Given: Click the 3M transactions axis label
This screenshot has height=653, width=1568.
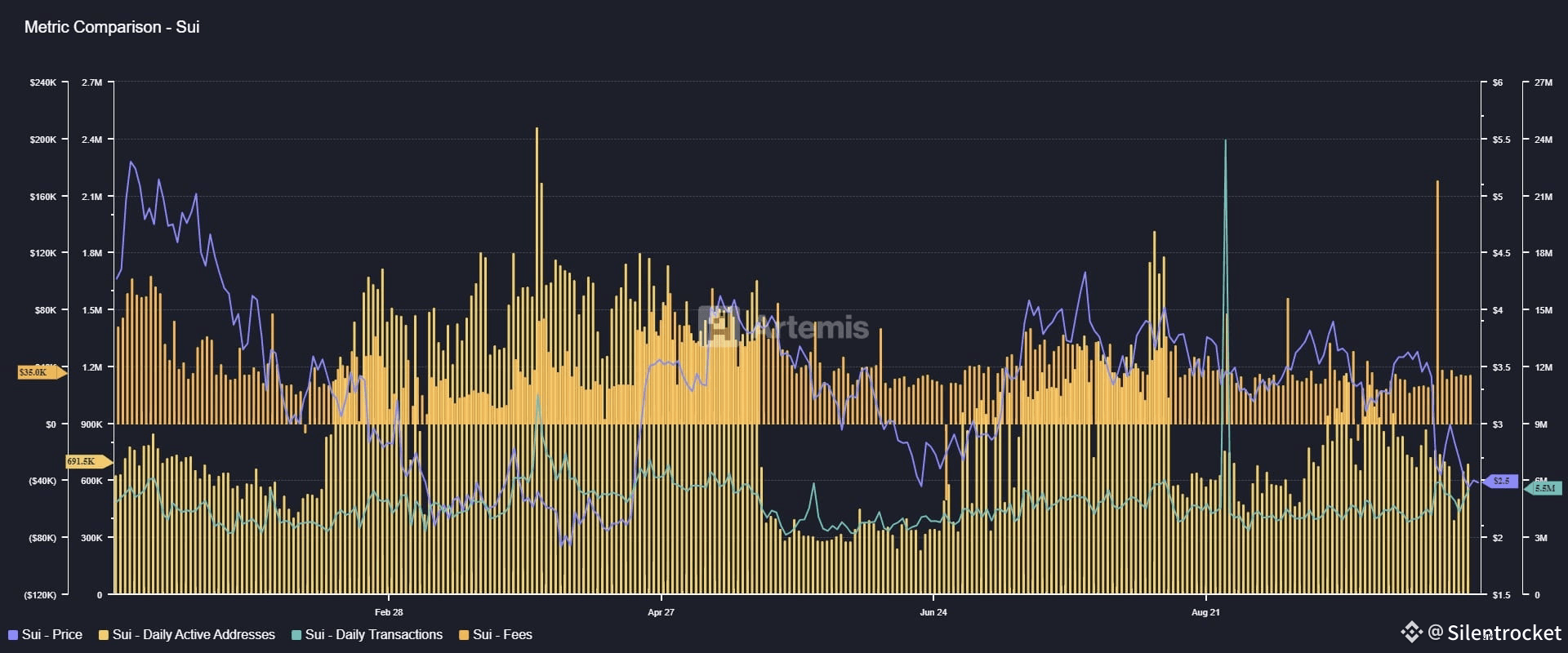Looking at the screenshot, I should (x=1541, y=538).
